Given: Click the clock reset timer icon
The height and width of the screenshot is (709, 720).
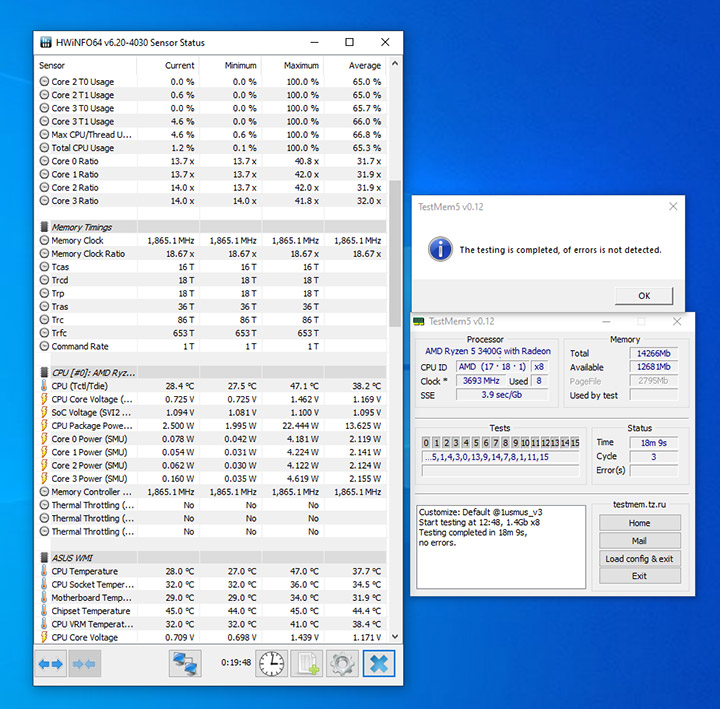Looking at the screenshot, I should pyautogui.click(x=271, y=664).
